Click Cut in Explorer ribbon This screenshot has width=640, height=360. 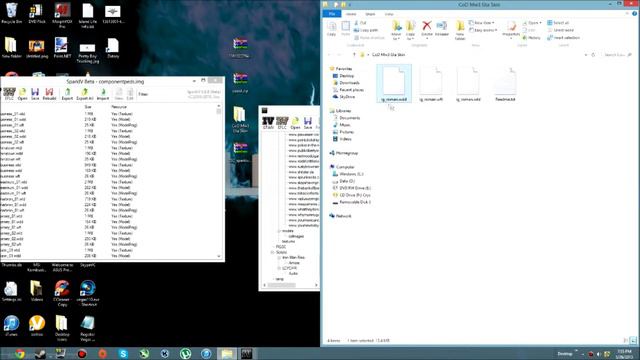[x=360, y=23]
